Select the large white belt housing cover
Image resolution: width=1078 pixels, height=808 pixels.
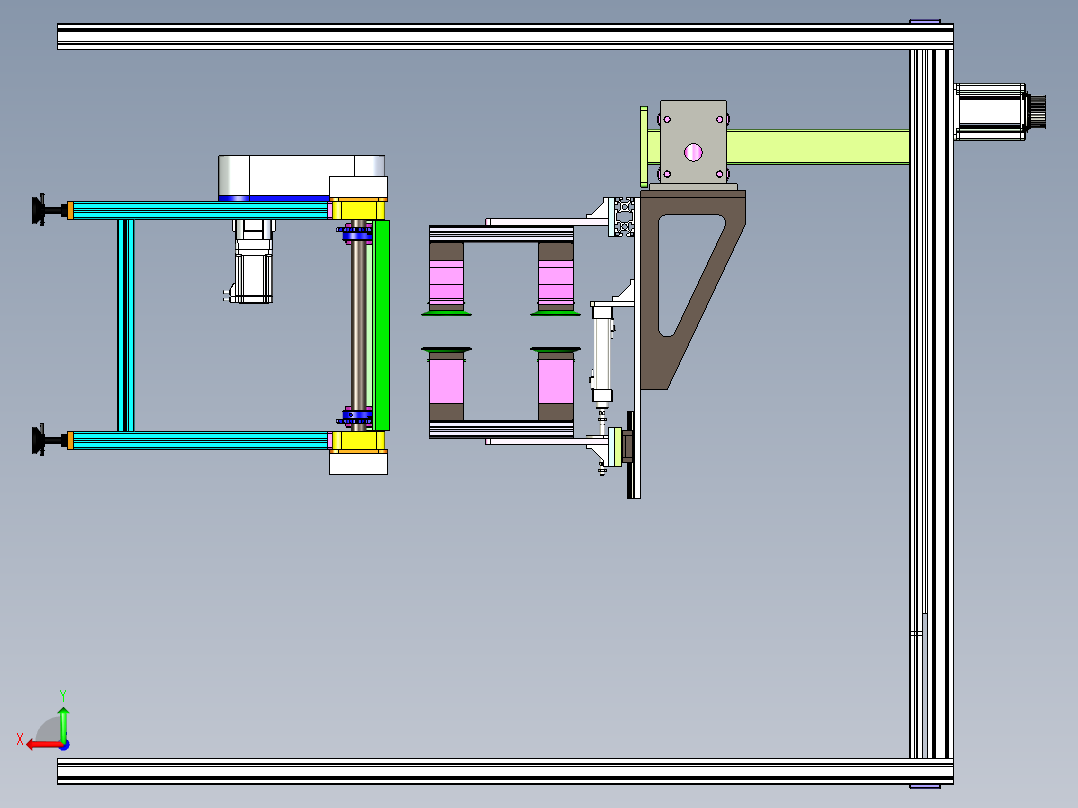click(x=301, y=177)
